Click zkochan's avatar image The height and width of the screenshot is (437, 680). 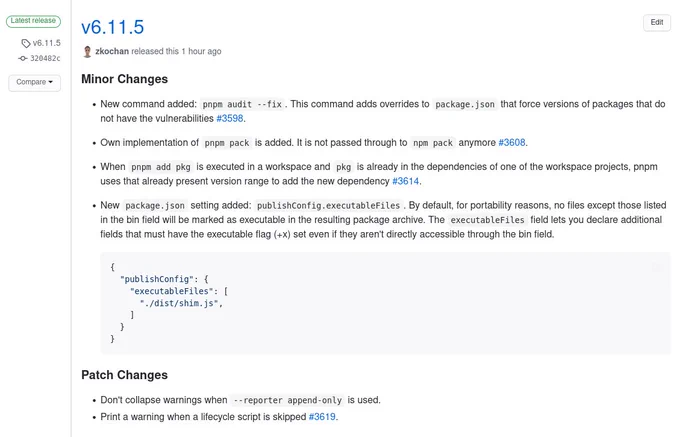click(x=87, y=52)
